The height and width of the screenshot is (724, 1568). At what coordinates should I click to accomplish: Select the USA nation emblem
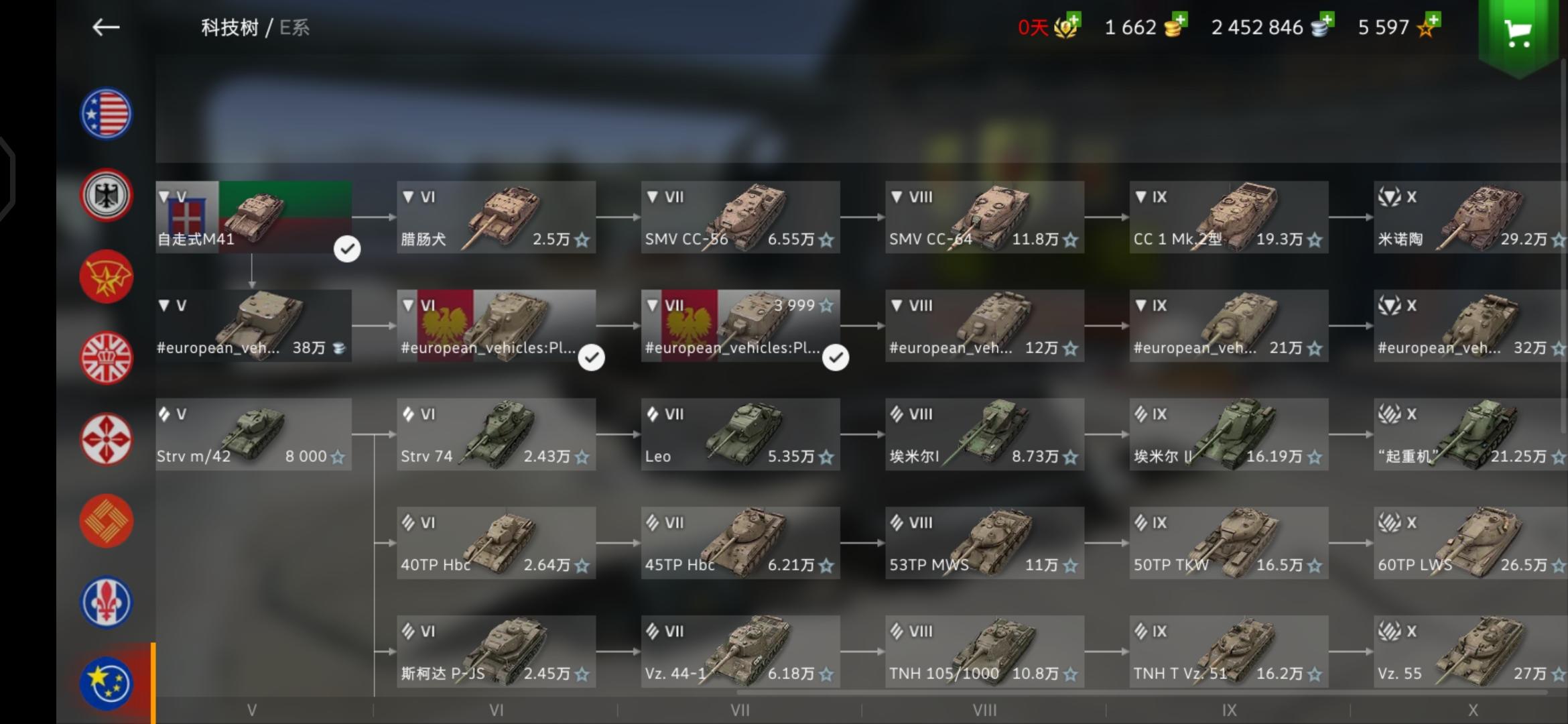pos(107,113)
